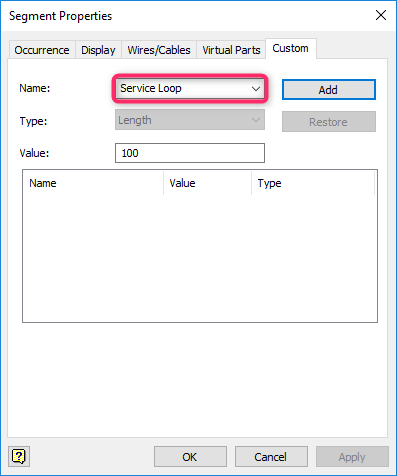Click the Restore button
The image size is (397, 476).
click(329, 122)
